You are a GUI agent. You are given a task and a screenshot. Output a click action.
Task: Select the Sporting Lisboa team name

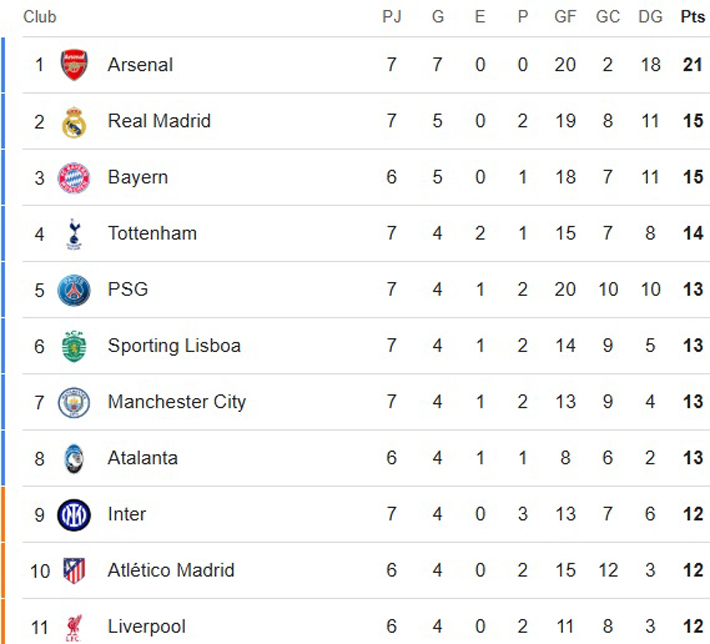click(x=174, y=346)
